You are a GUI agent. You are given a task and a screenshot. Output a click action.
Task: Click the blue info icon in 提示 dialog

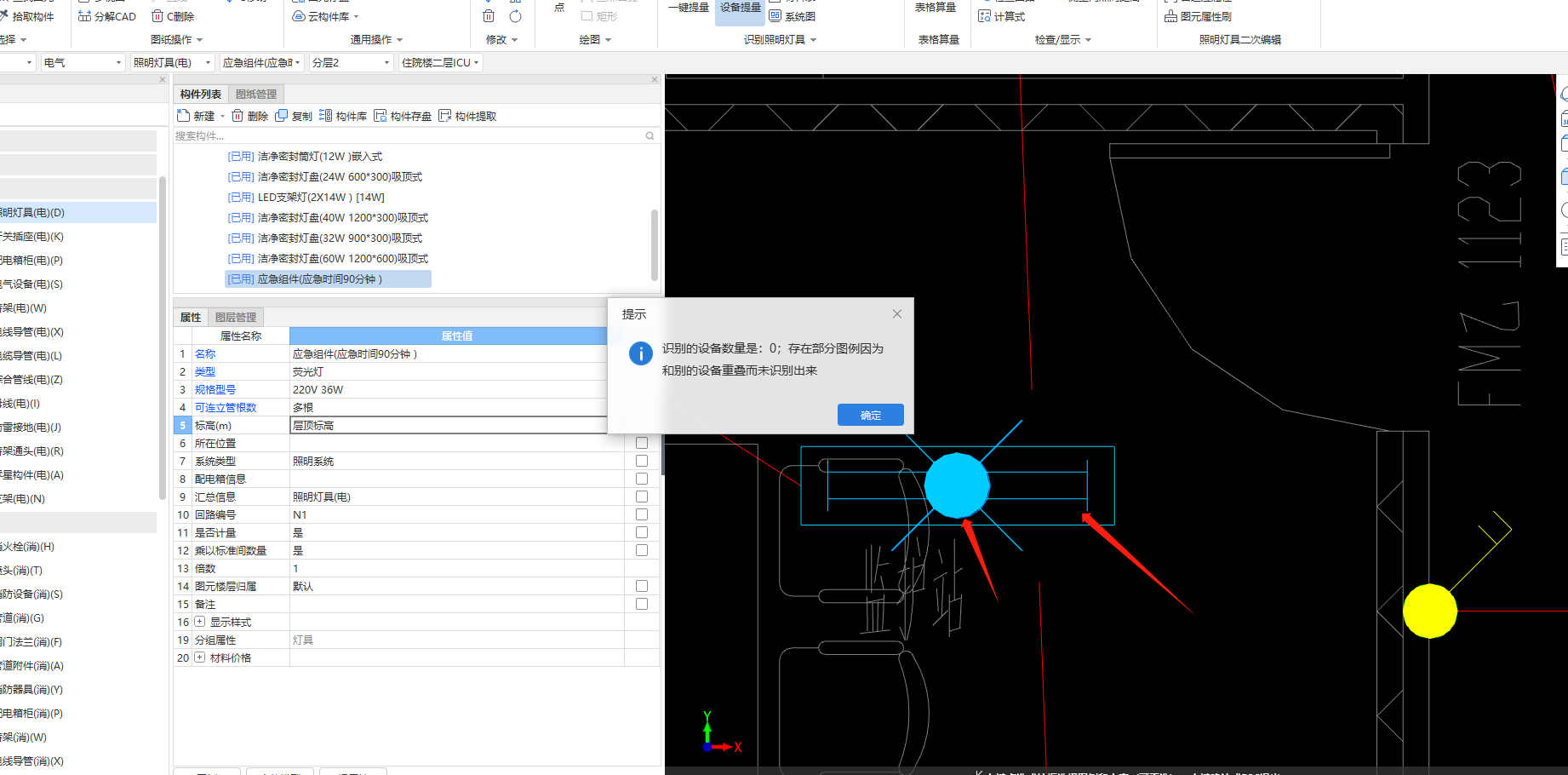640,353
